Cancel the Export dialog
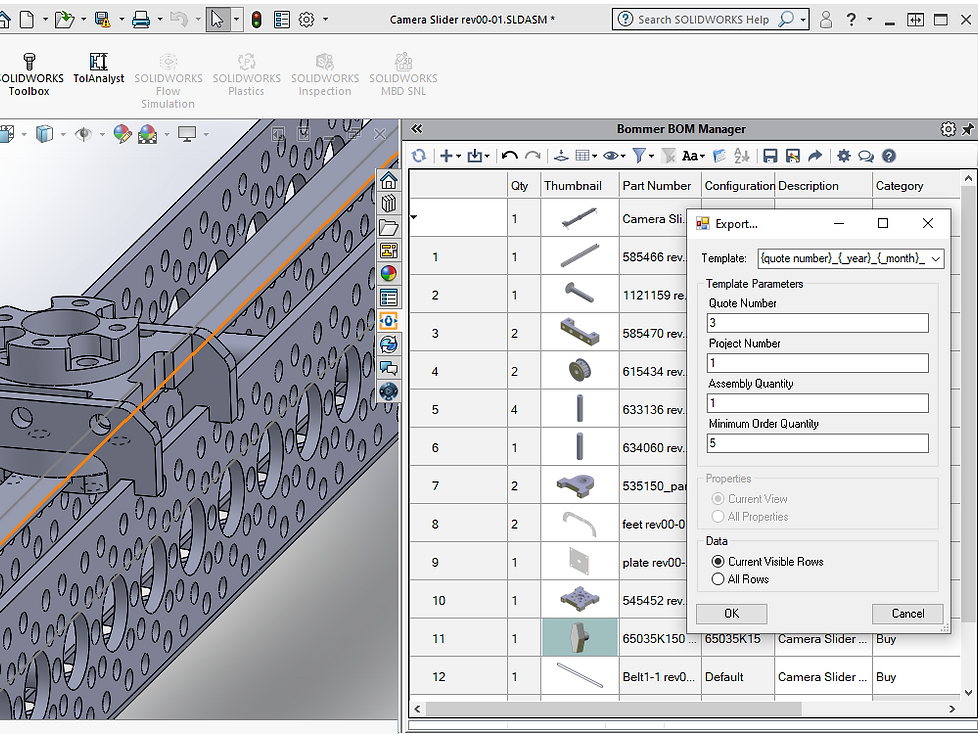Screen dimensions: 978x734 (906, 613)
